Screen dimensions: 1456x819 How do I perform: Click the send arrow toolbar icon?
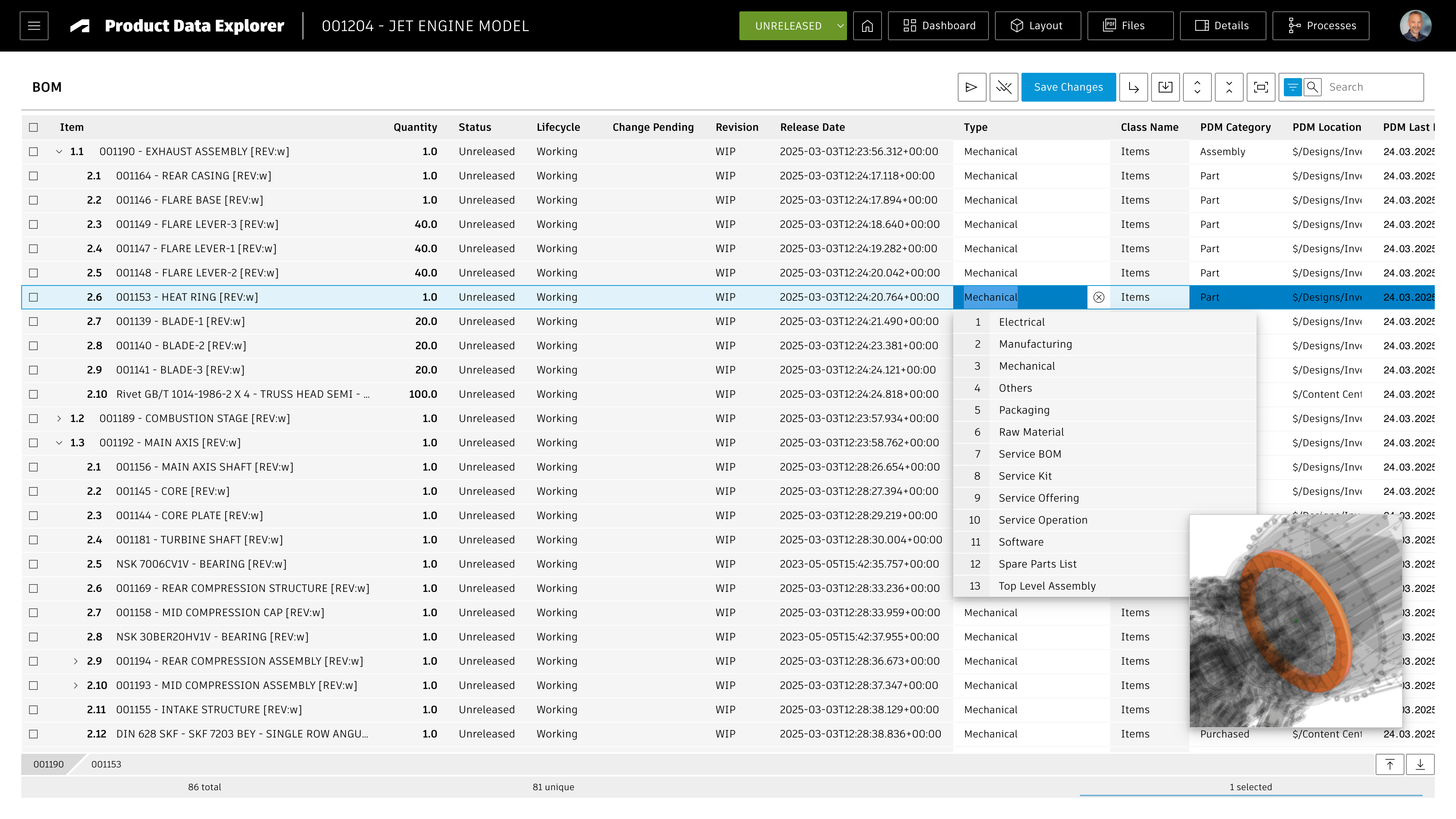(971, 87)
